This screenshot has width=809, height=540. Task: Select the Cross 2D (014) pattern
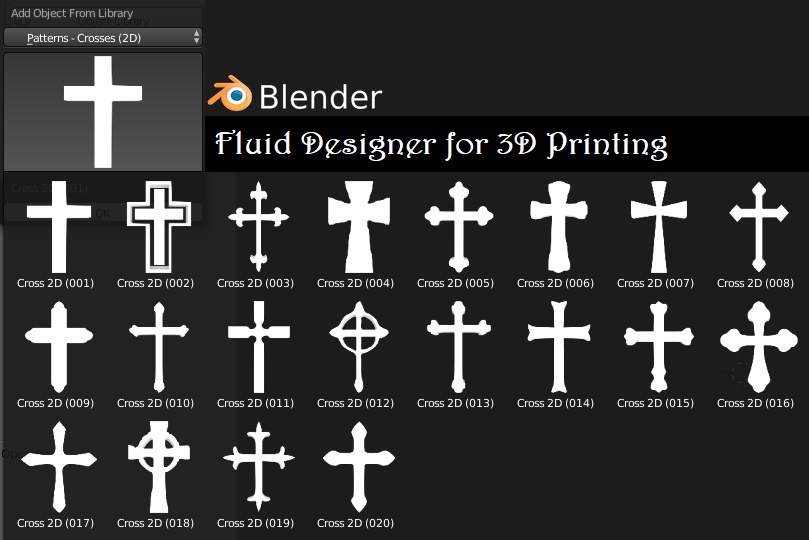pyautogui.click(x=558, y=346)
